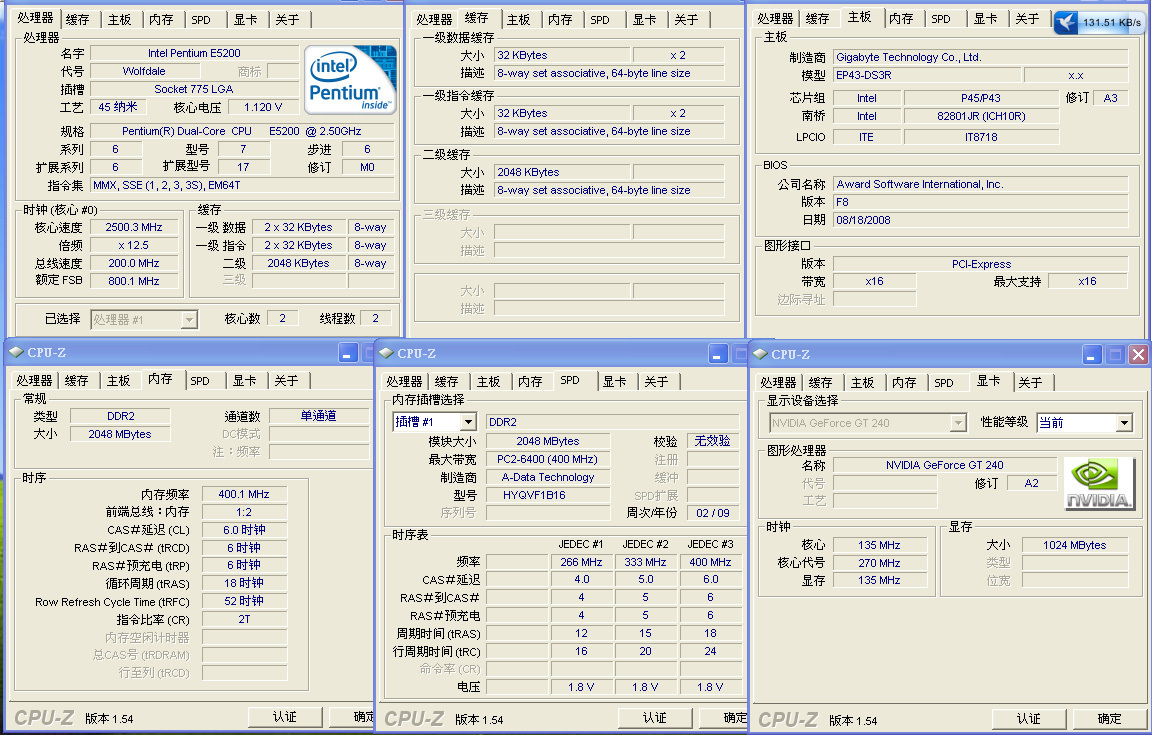Viewport: 1152px width, 735px height.
Task: Select 内存 tab in the cache details window
Action: pyautogui.click(x=560, y=20)
